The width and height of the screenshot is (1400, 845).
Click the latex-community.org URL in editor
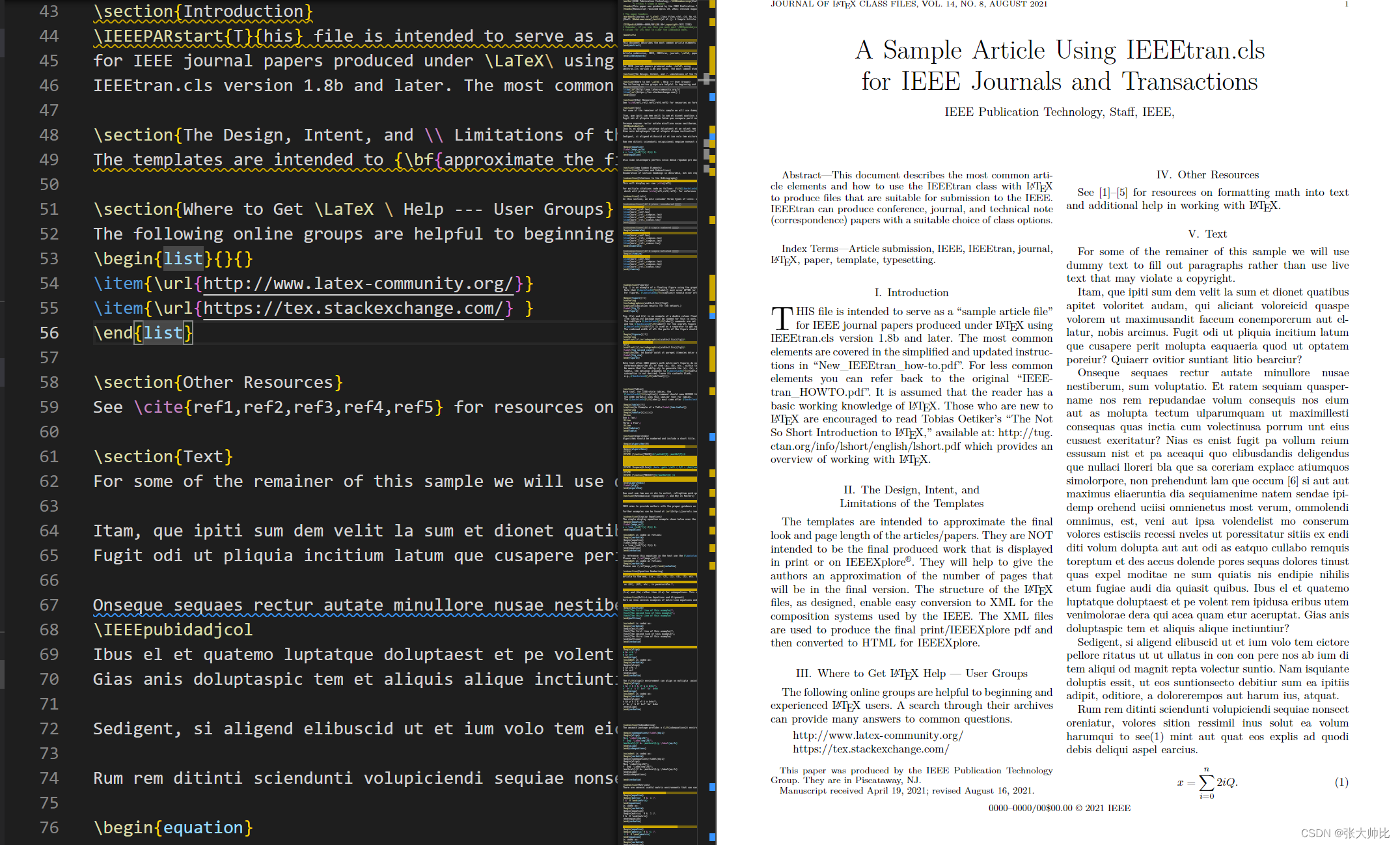point(359,283)
